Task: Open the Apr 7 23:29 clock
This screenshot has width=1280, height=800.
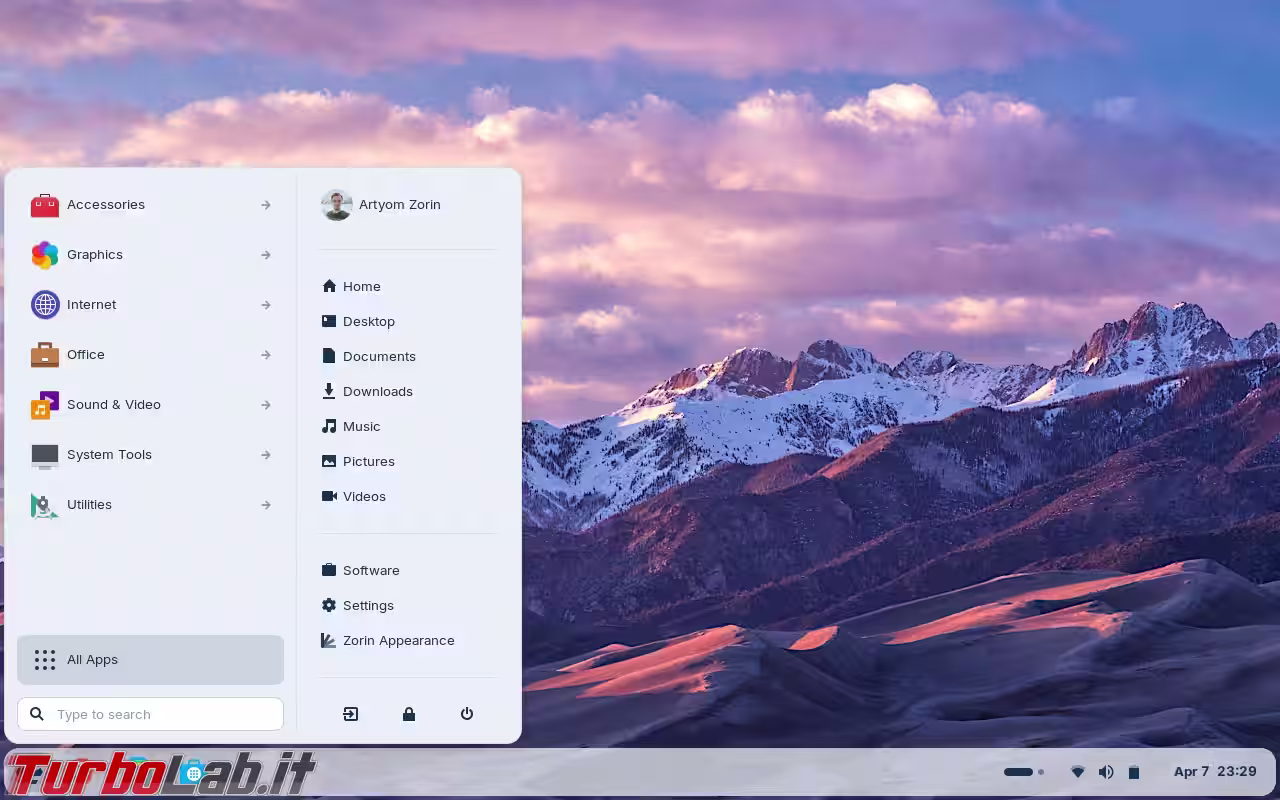Action: coord(1215,772)
